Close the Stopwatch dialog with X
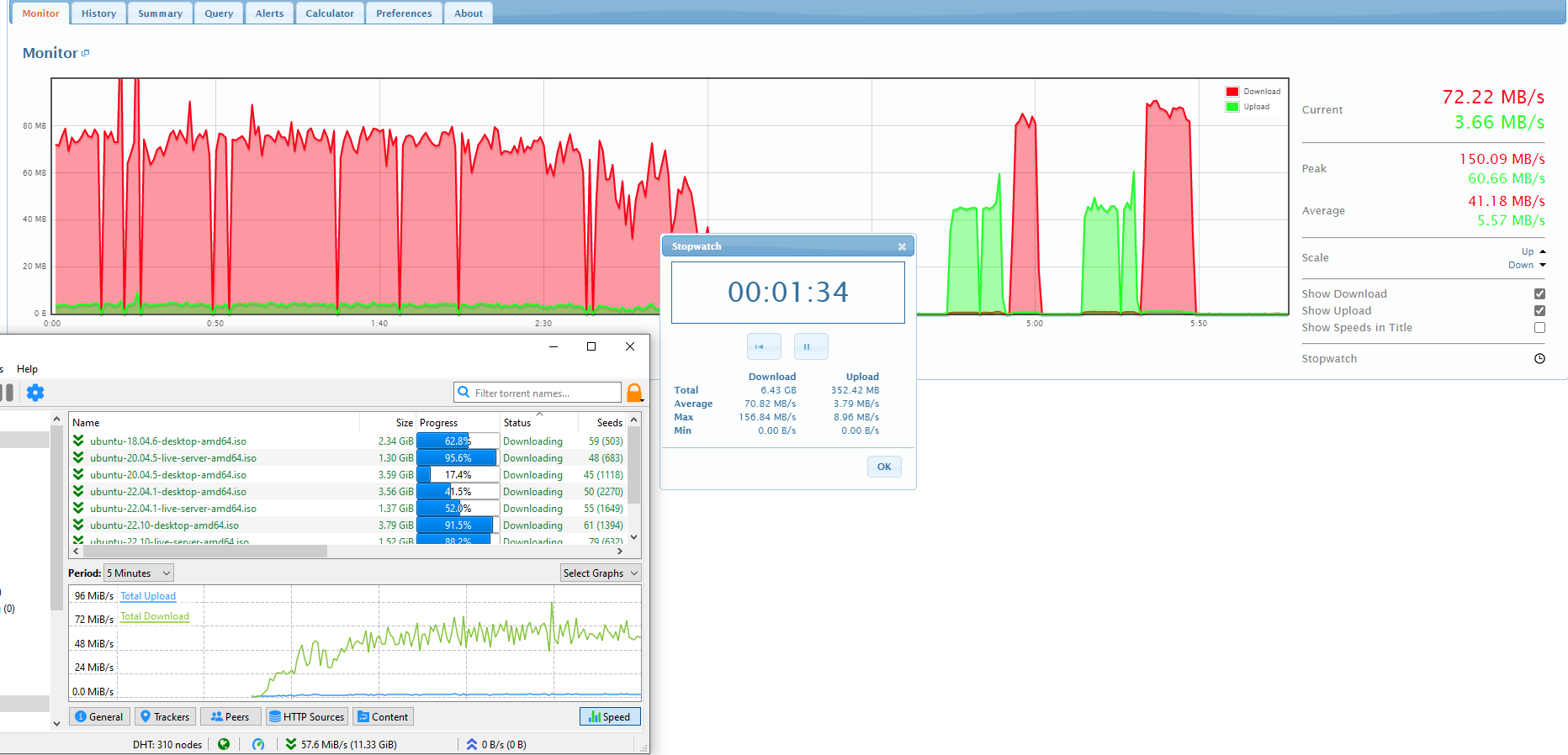Viewport: 1568px width, 755px height. 902,247
